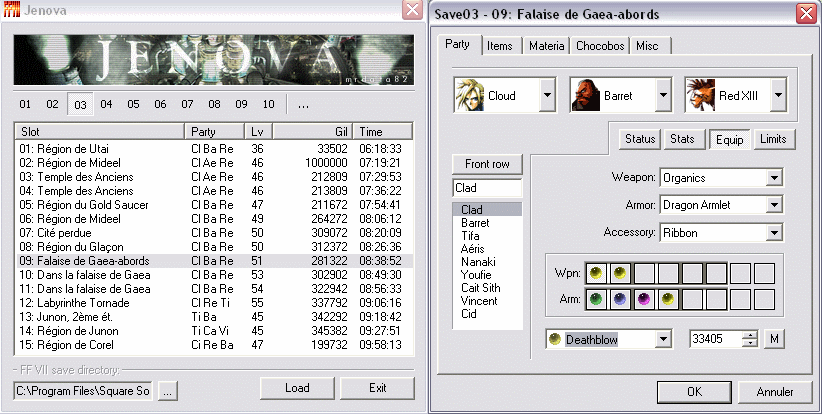Select first yellow materia in weapon slots
The height and width of the screenshot is (414, 822).
click(x=596, y=273)
